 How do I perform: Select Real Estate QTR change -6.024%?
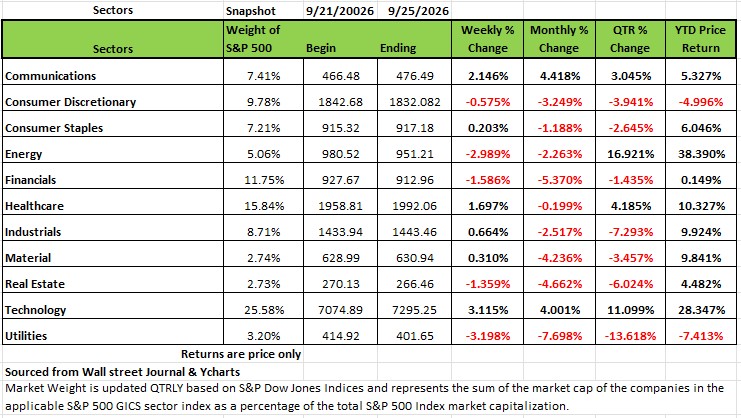click(x=630, y=284)
